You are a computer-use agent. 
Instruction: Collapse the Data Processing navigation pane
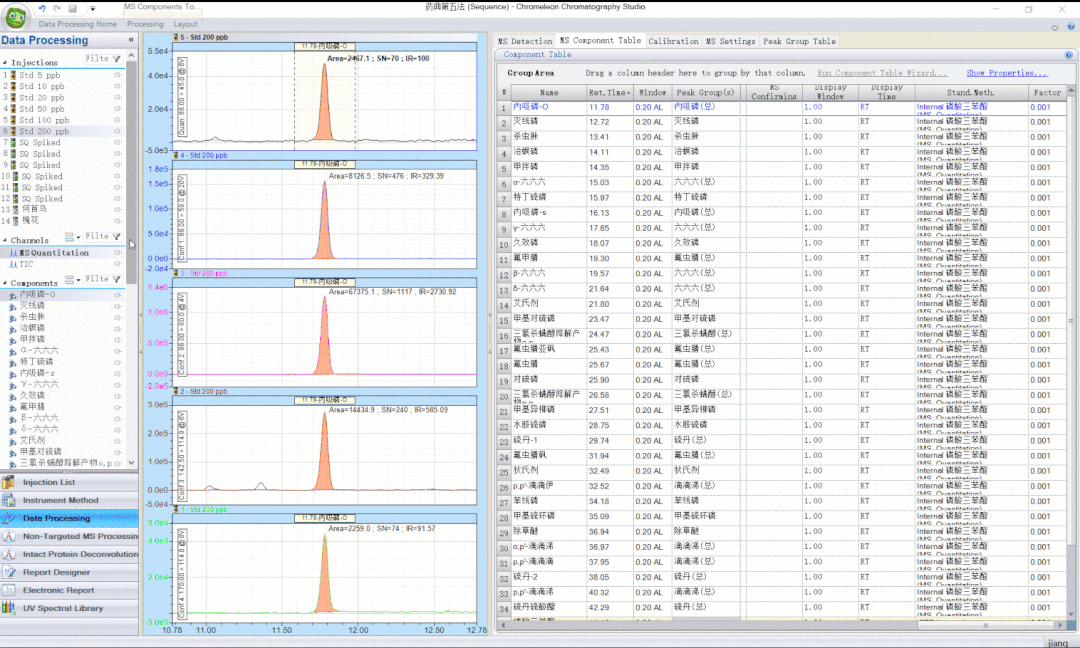130,40
